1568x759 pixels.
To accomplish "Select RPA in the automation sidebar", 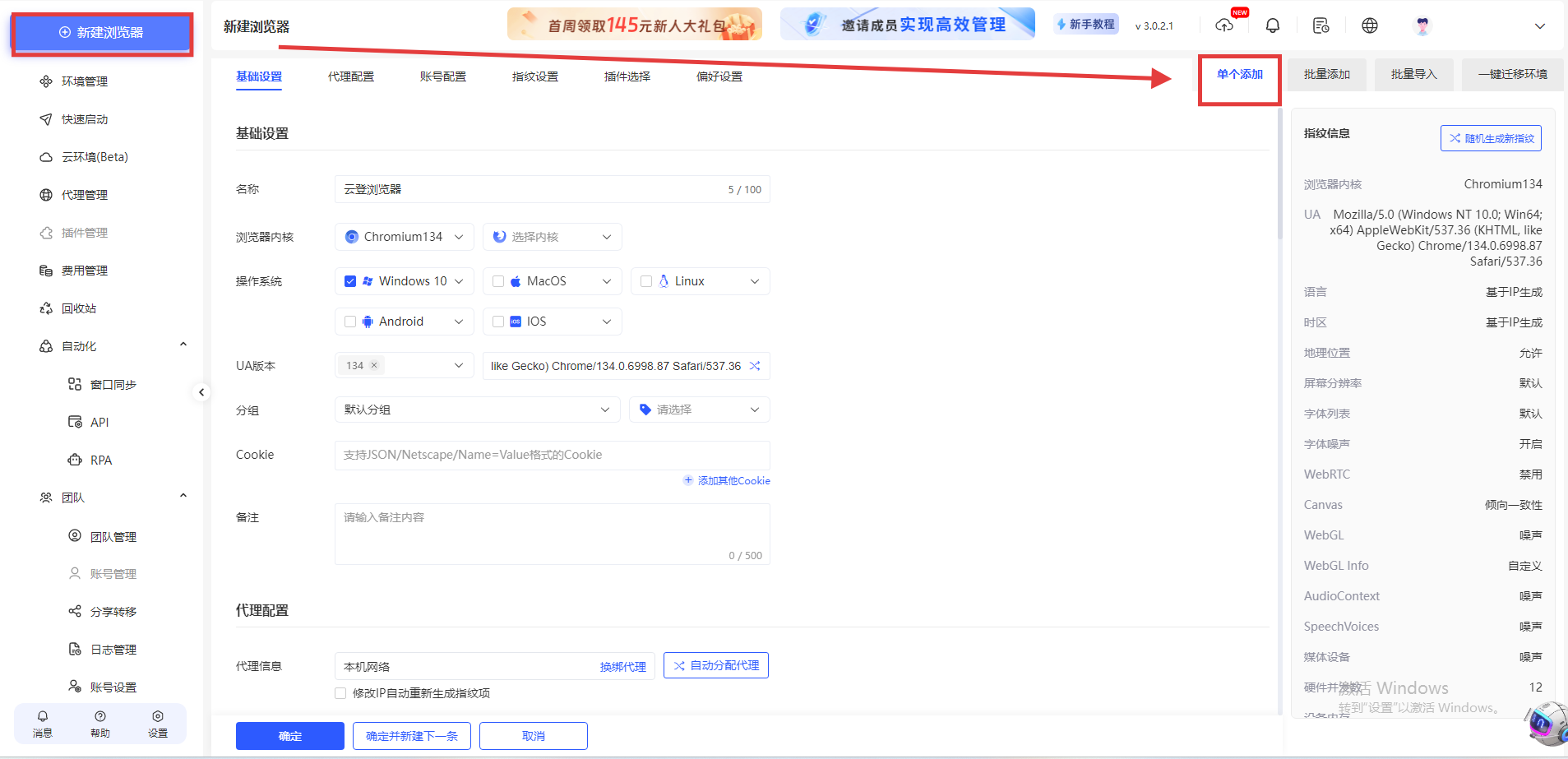I will coord(100,460).
